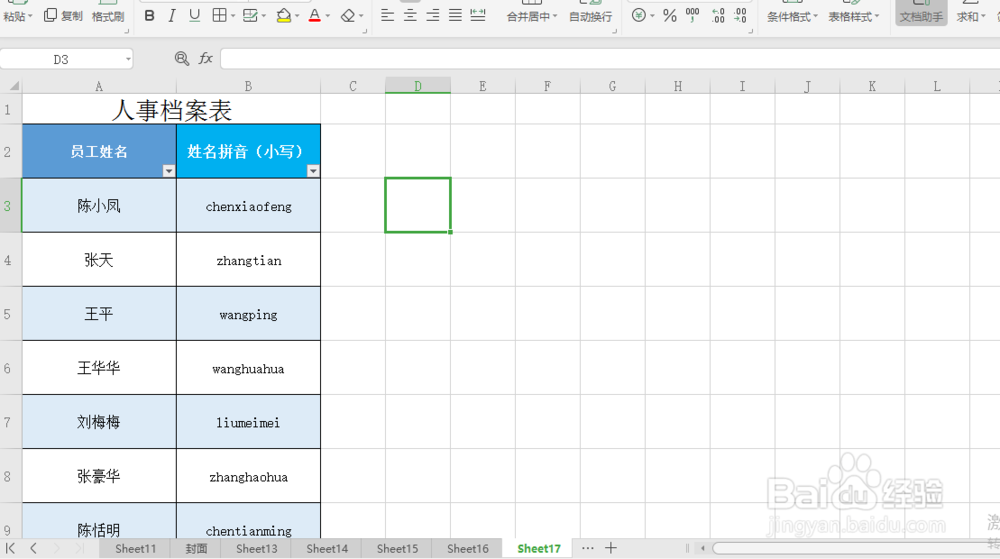Show more sheets ellipsis
Screen dimensions: 1000x559
pos(587,548)
